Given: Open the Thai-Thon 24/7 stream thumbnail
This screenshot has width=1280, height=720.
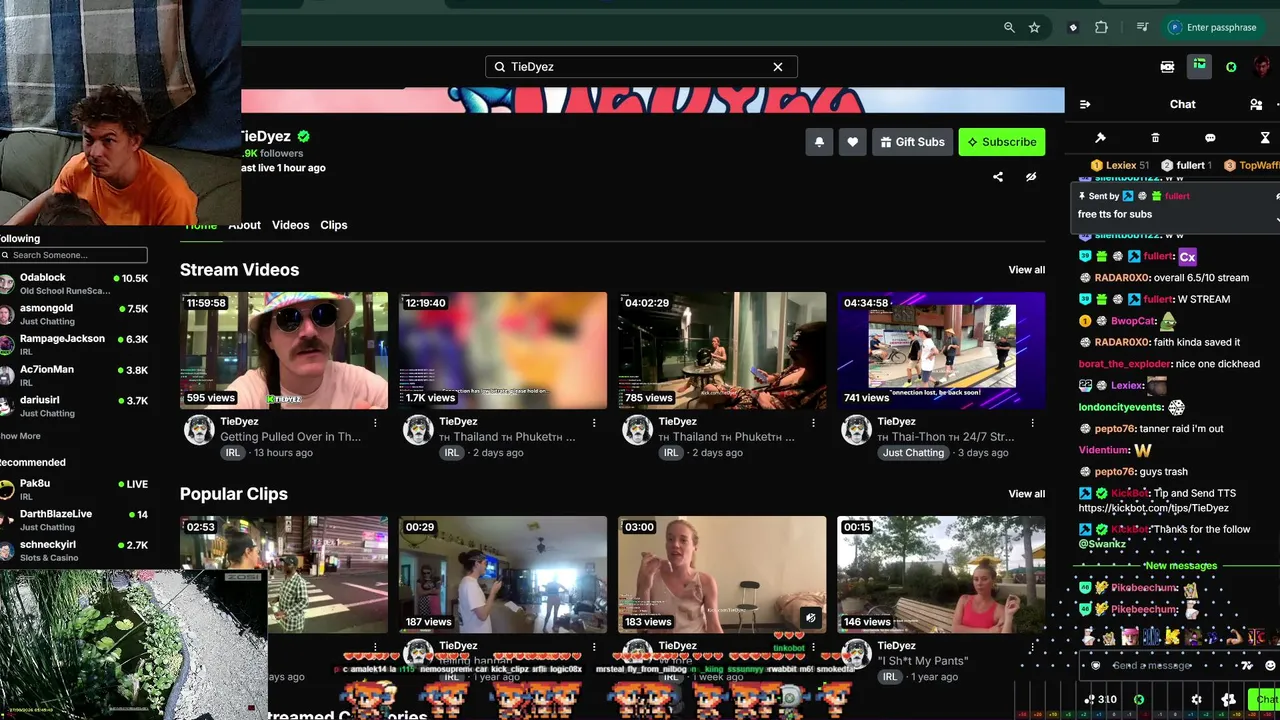Looking at the screenshot, I should 941,350.
